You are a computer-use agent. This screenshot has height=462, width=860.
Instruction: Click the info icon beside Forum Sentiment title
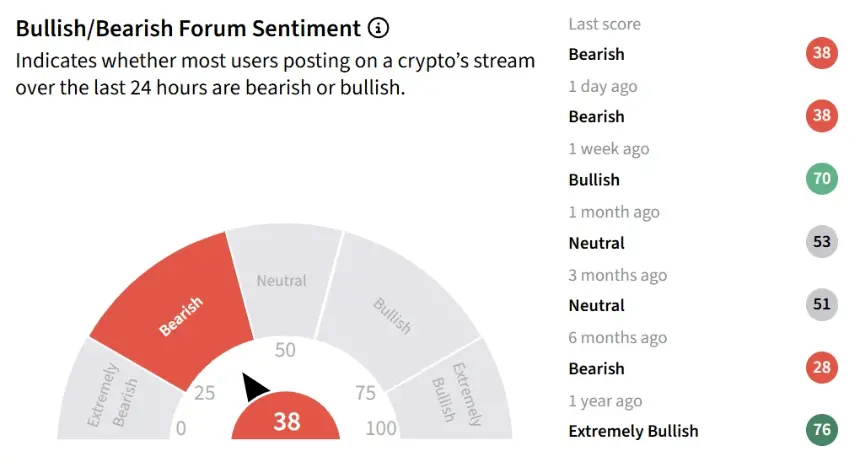point(378,27)
